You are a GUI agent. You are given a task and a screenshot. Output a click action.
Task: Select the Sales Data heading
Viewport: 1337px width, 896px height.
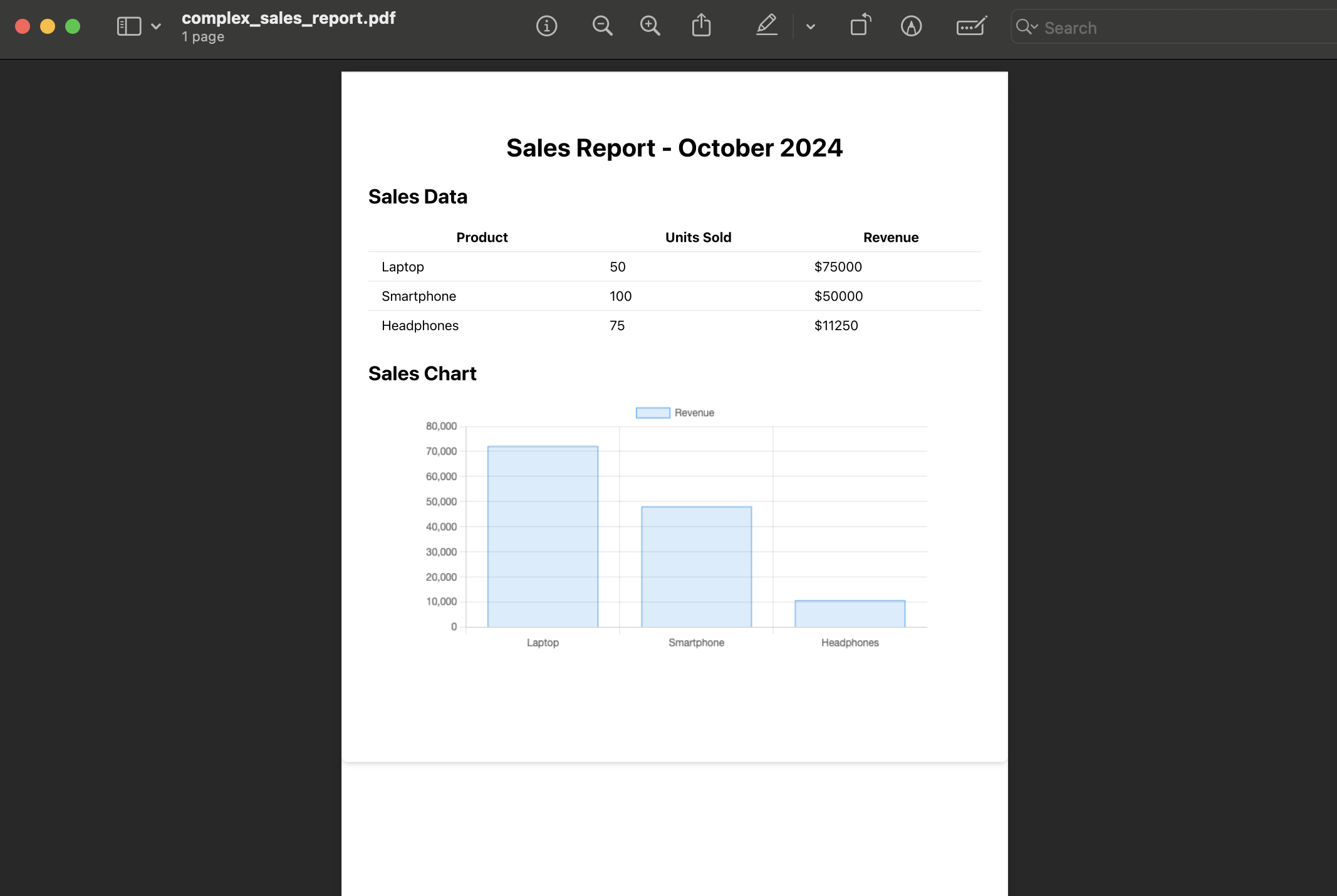(418, 197)
